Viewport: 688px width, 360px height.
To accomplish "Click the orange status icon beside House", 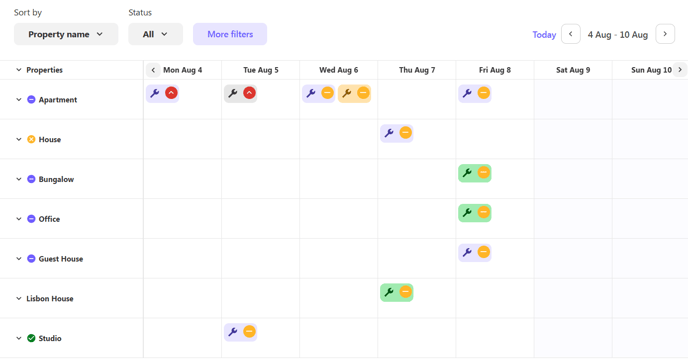I will pos(31,139).
